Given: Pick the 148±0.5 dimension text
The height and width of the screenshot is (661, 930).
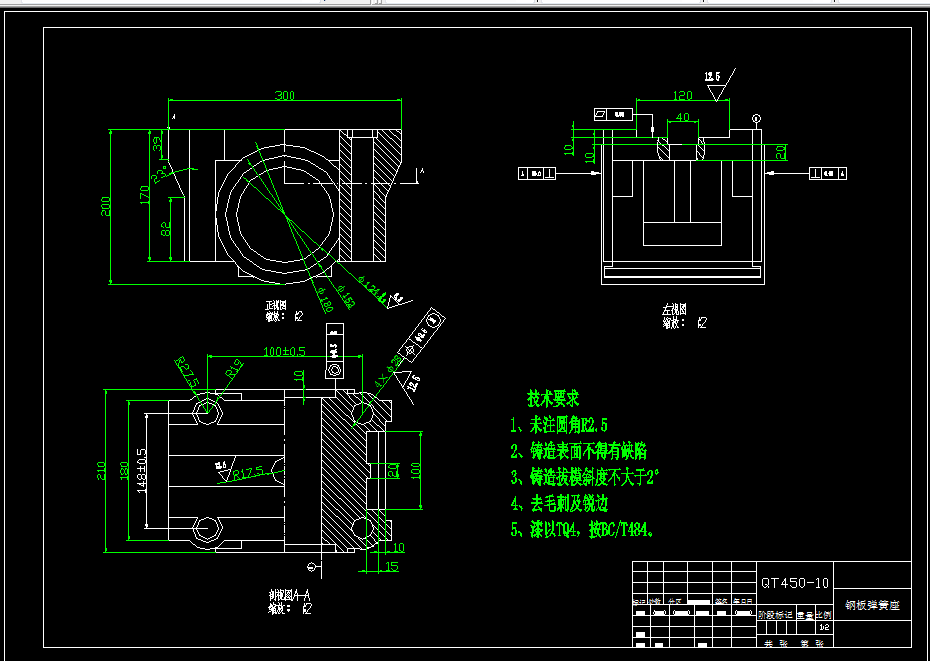Looking at the screenshot, I should point(142,471).
